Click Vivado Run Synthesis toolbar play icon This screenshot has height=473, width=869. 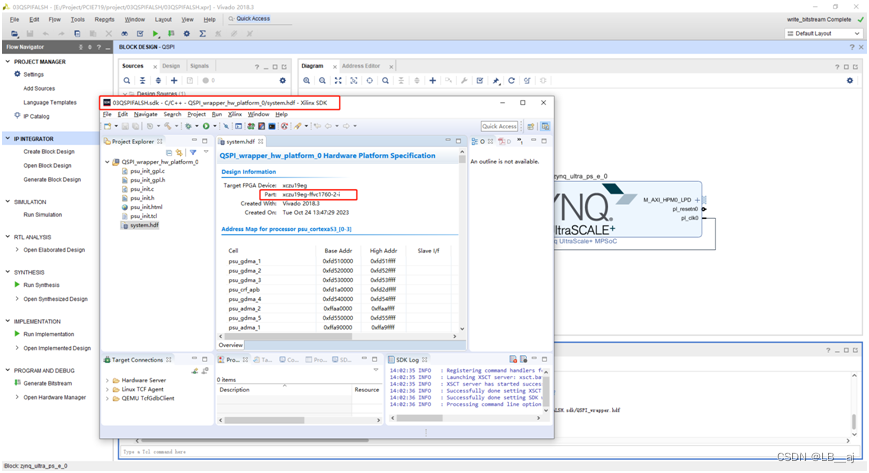click(156, 34)
